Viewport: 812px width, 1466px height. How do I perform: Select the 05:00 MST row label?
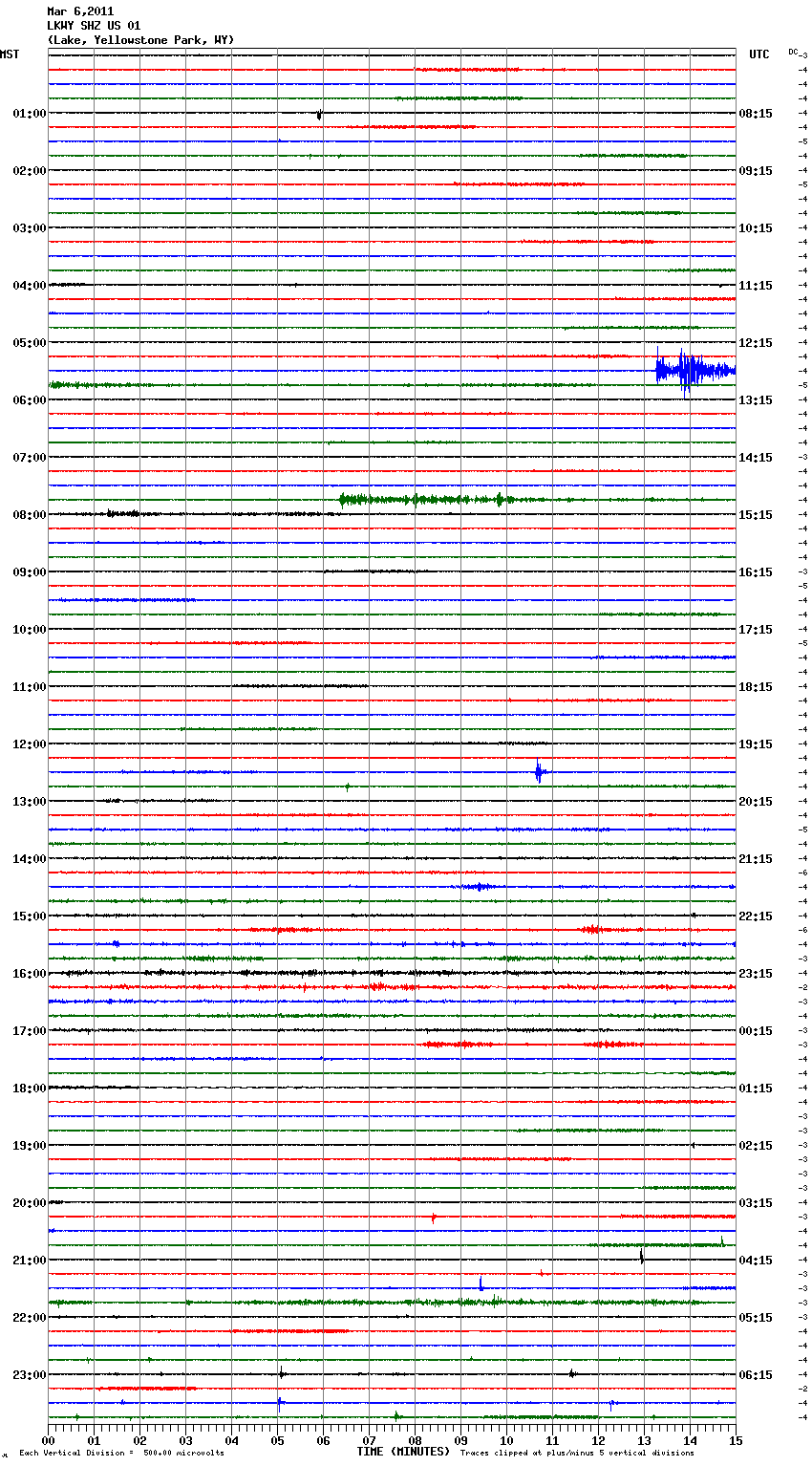click(x=30, y=343)
